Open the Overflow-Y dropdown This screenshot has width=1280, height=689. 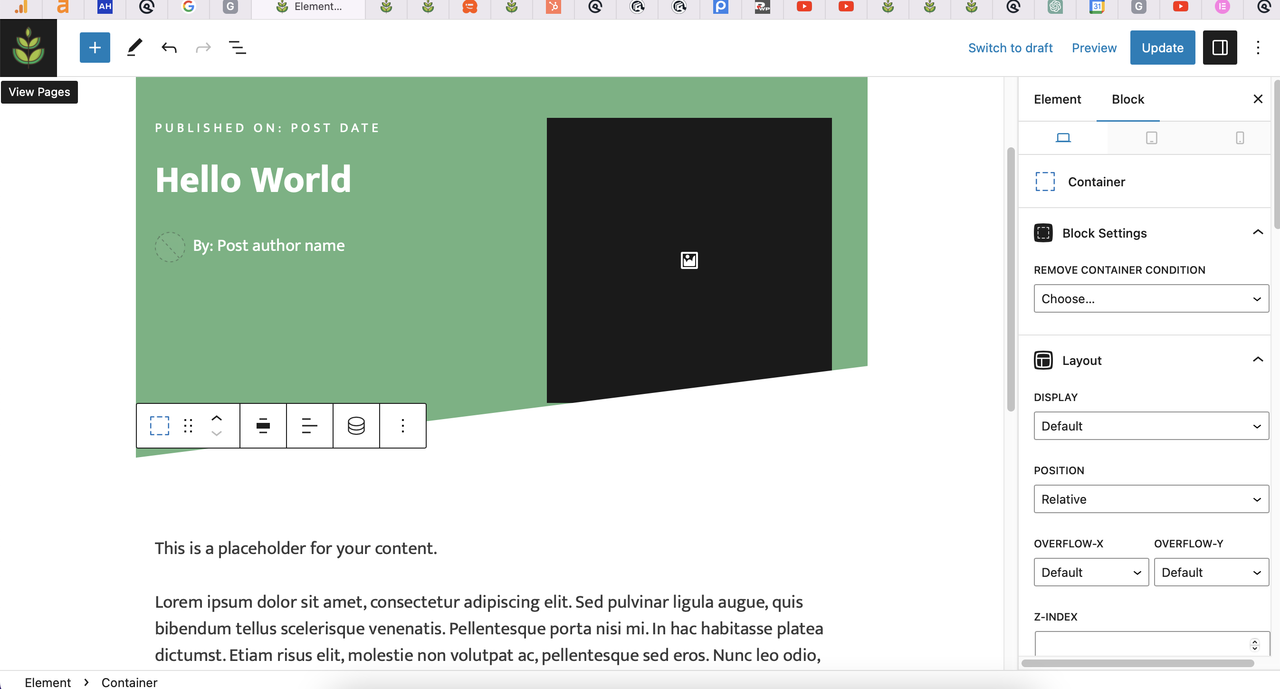1212,572
